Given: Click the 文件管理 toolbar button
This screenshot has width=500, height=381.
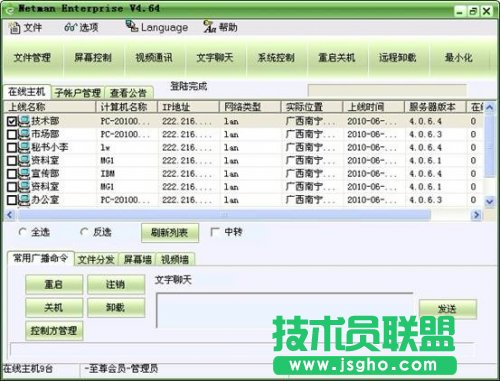Looking at the screenshot, I should pyautogui.click(x=32, y=58).
